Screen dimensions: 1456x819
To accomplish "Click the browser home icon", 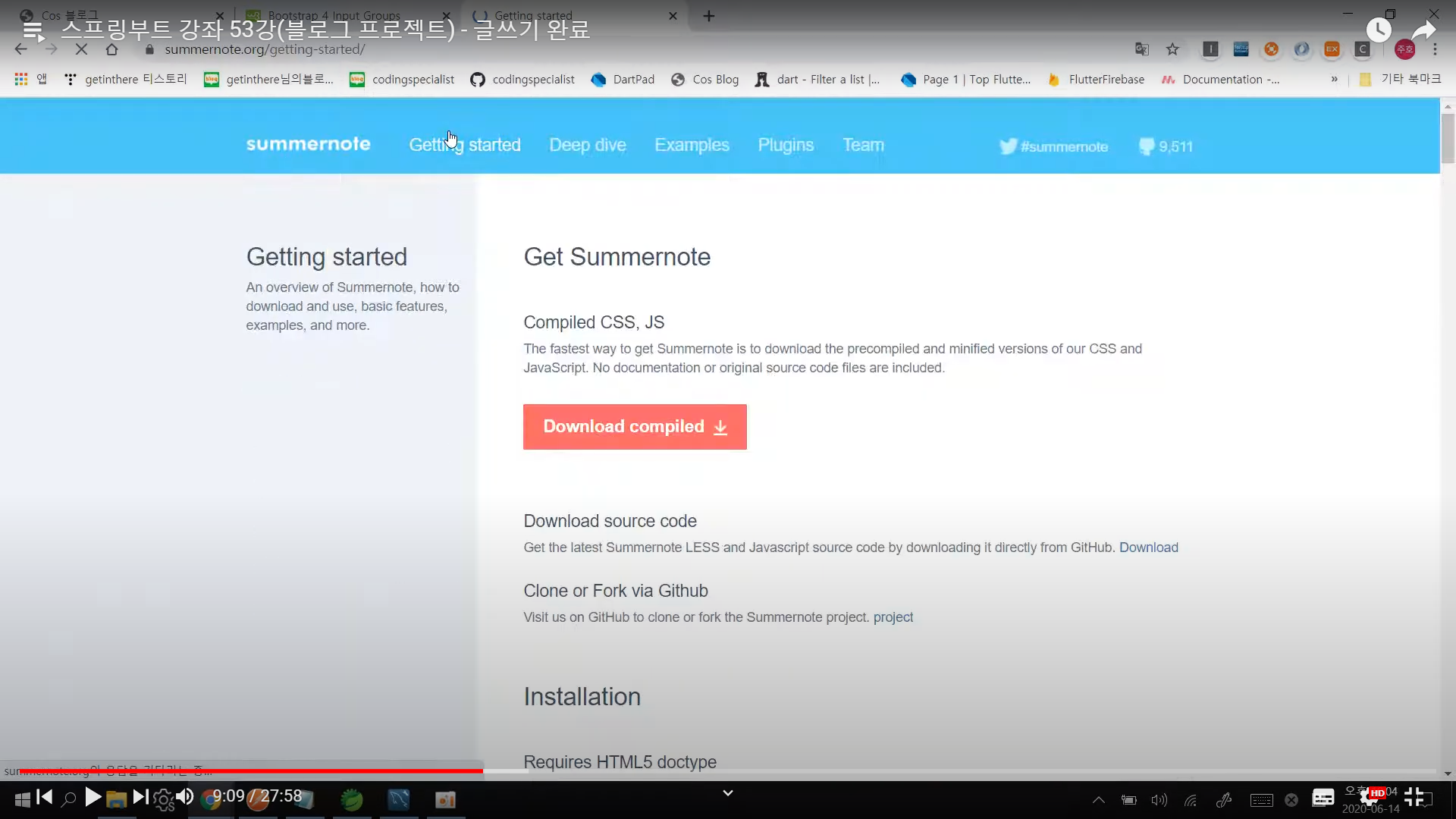I will click(112, 49).
